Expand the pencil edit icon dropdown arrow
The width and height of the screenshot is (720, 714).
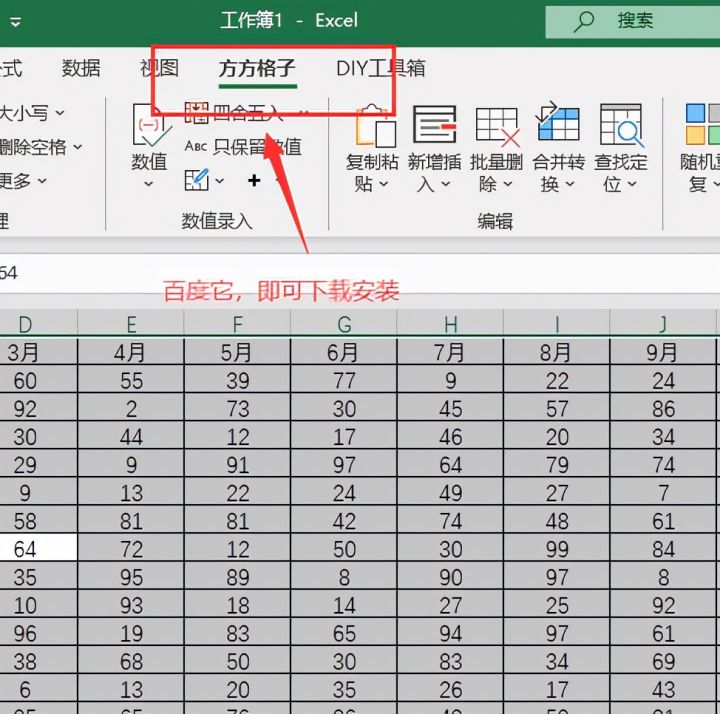coord(219,180)
